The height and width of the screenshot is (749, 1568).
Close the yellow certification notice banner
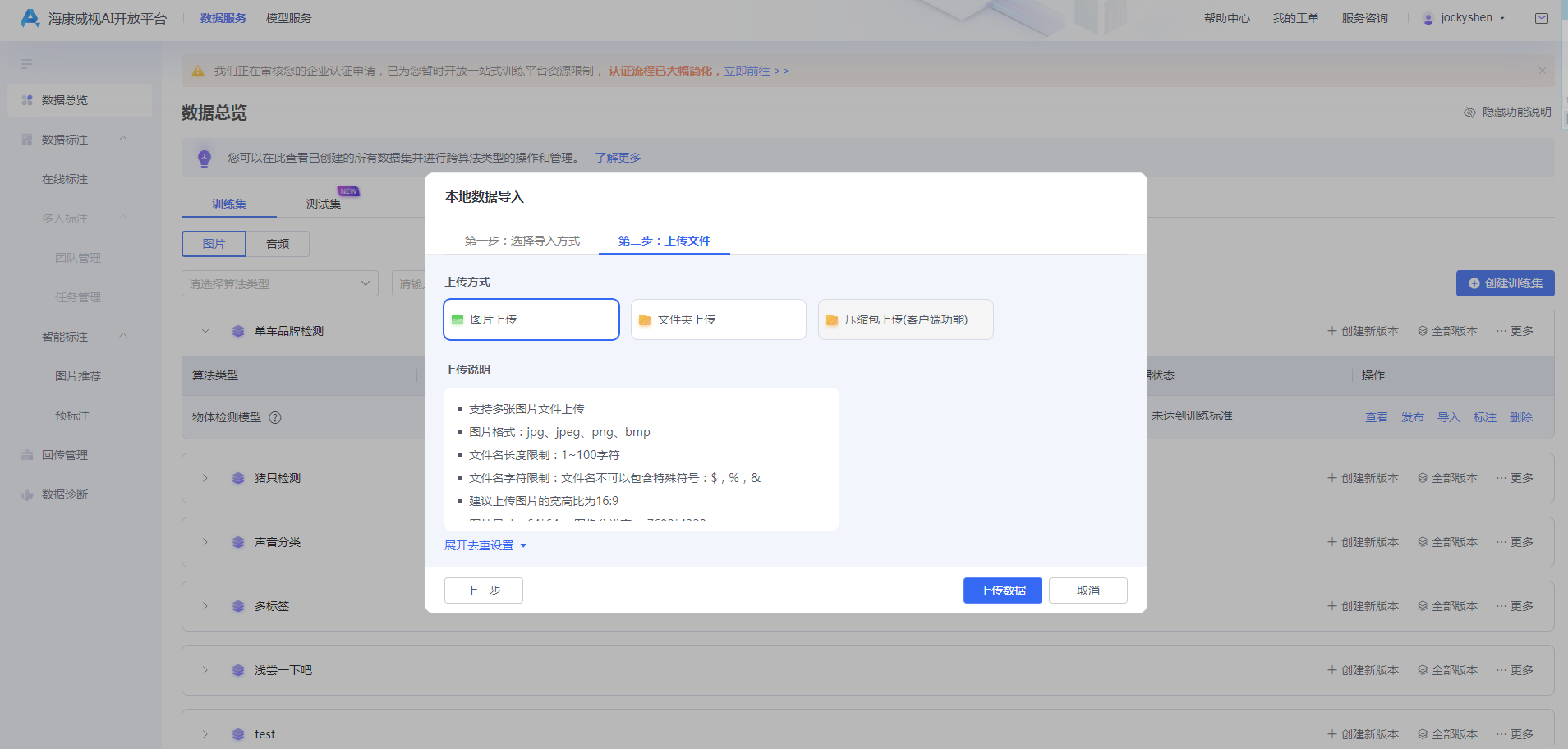(1542, 71)
